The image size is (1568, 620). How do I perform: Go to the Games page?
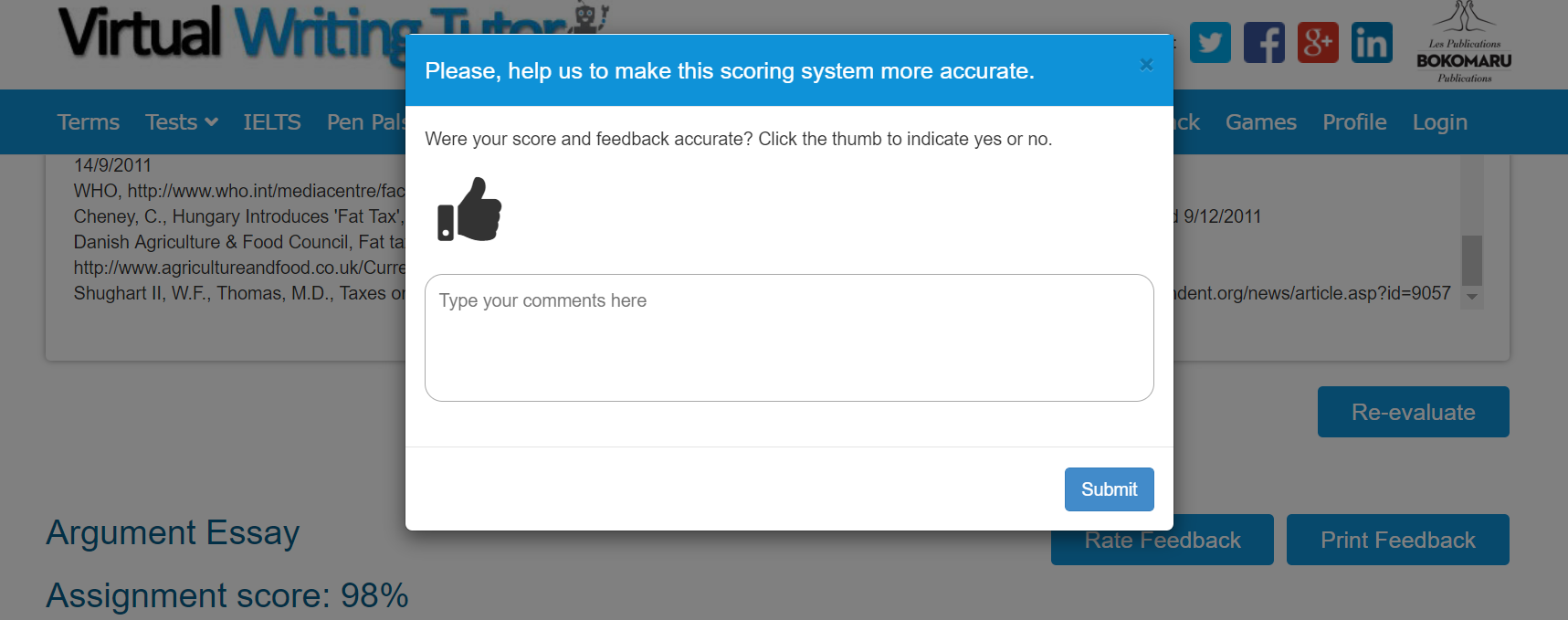point(1260,122)
